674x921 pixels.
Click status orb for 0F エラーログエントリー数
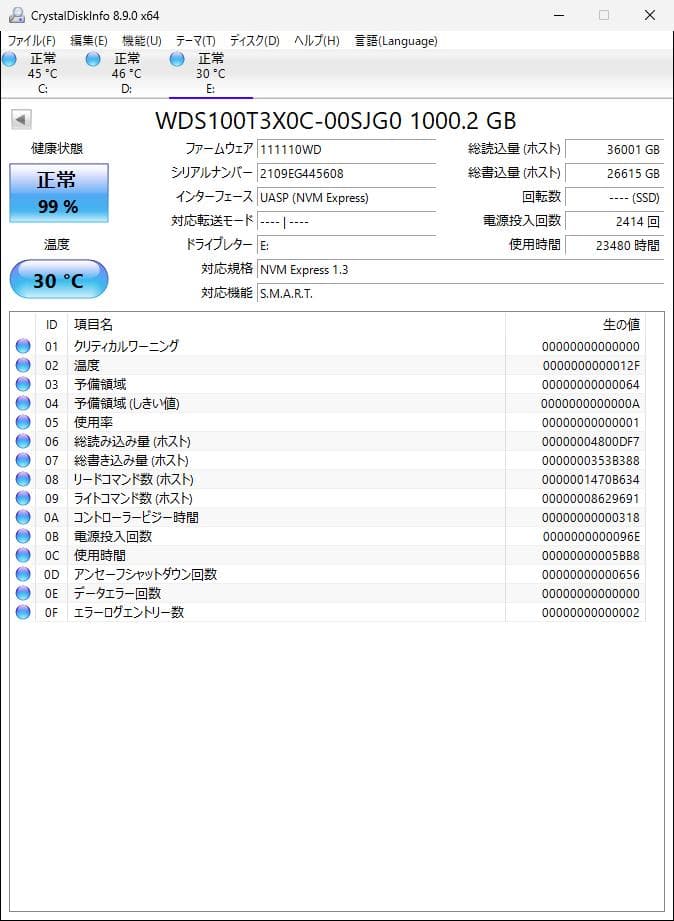[23, 612]
